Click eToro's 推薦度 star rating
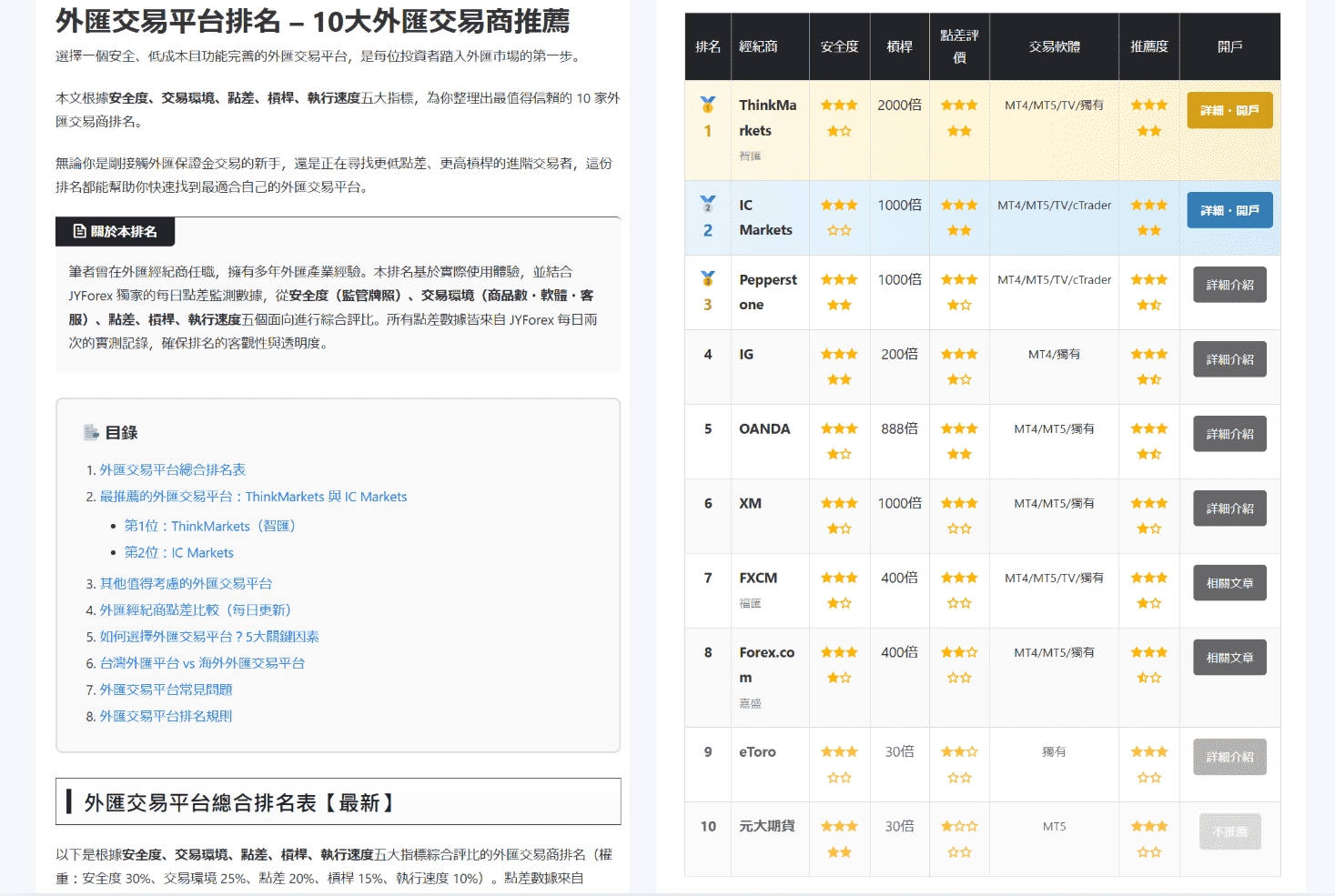This screenshot has width=1335, height=896. pos(1148,764)
